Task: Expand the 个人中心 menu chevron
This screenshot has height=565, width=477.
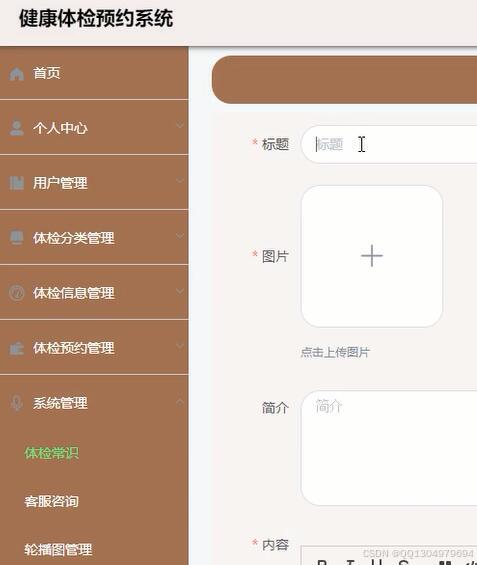Action: tap(180, 125)
